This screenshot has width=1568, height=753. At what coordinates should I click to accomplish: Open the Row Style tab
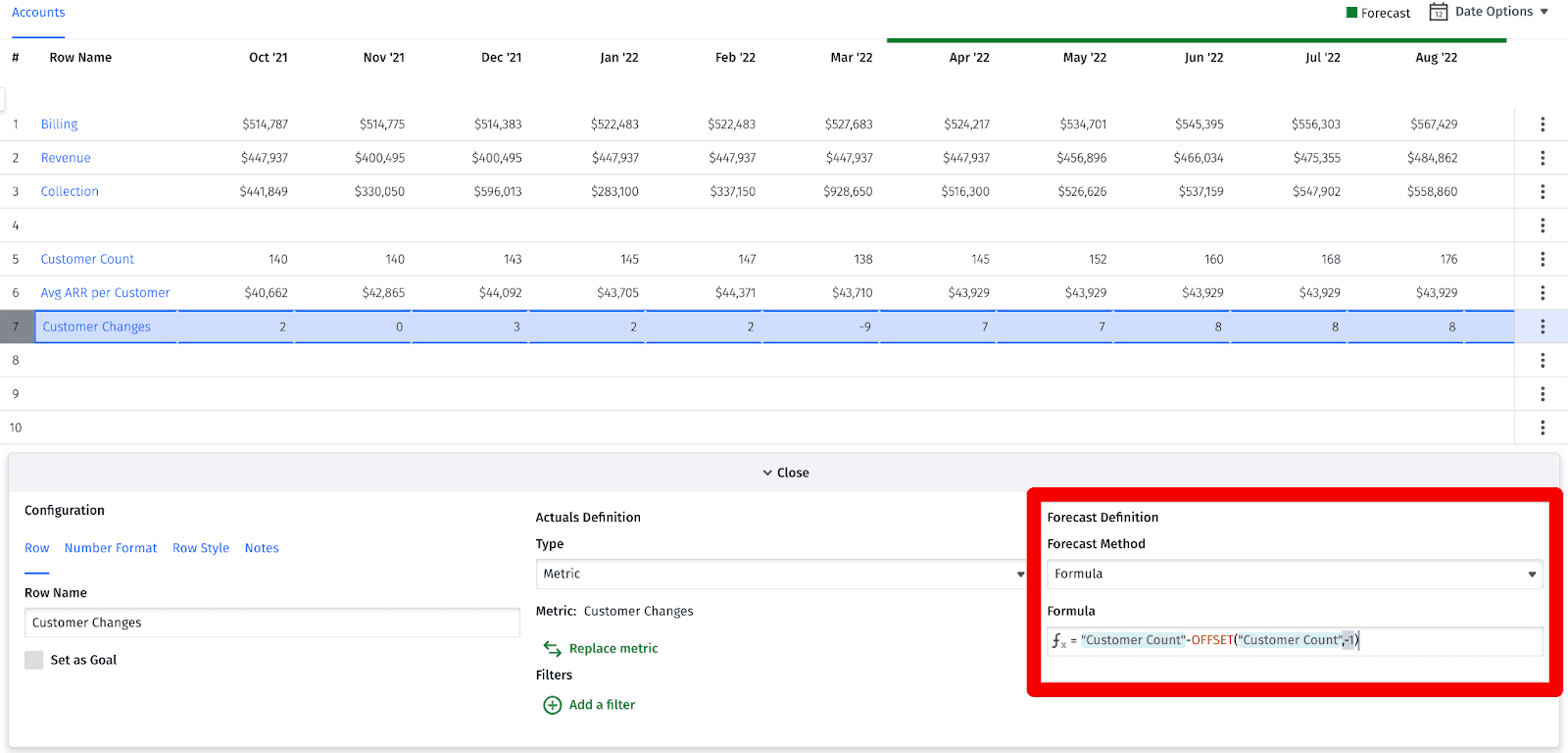(x=201, y=548)
